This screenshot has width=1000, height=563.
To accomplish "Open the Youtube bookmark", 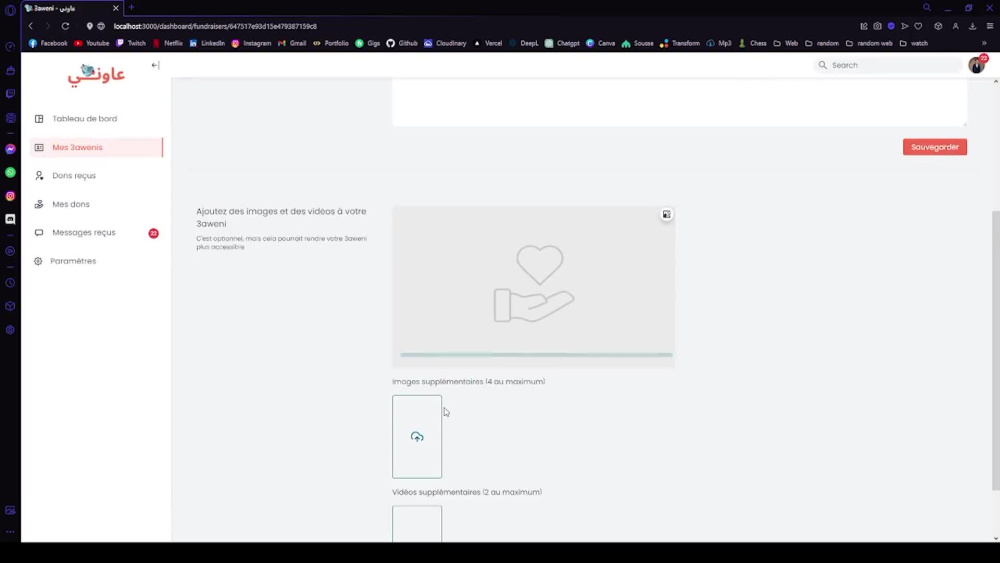I will pyautogui.click(x=91, y=43).
